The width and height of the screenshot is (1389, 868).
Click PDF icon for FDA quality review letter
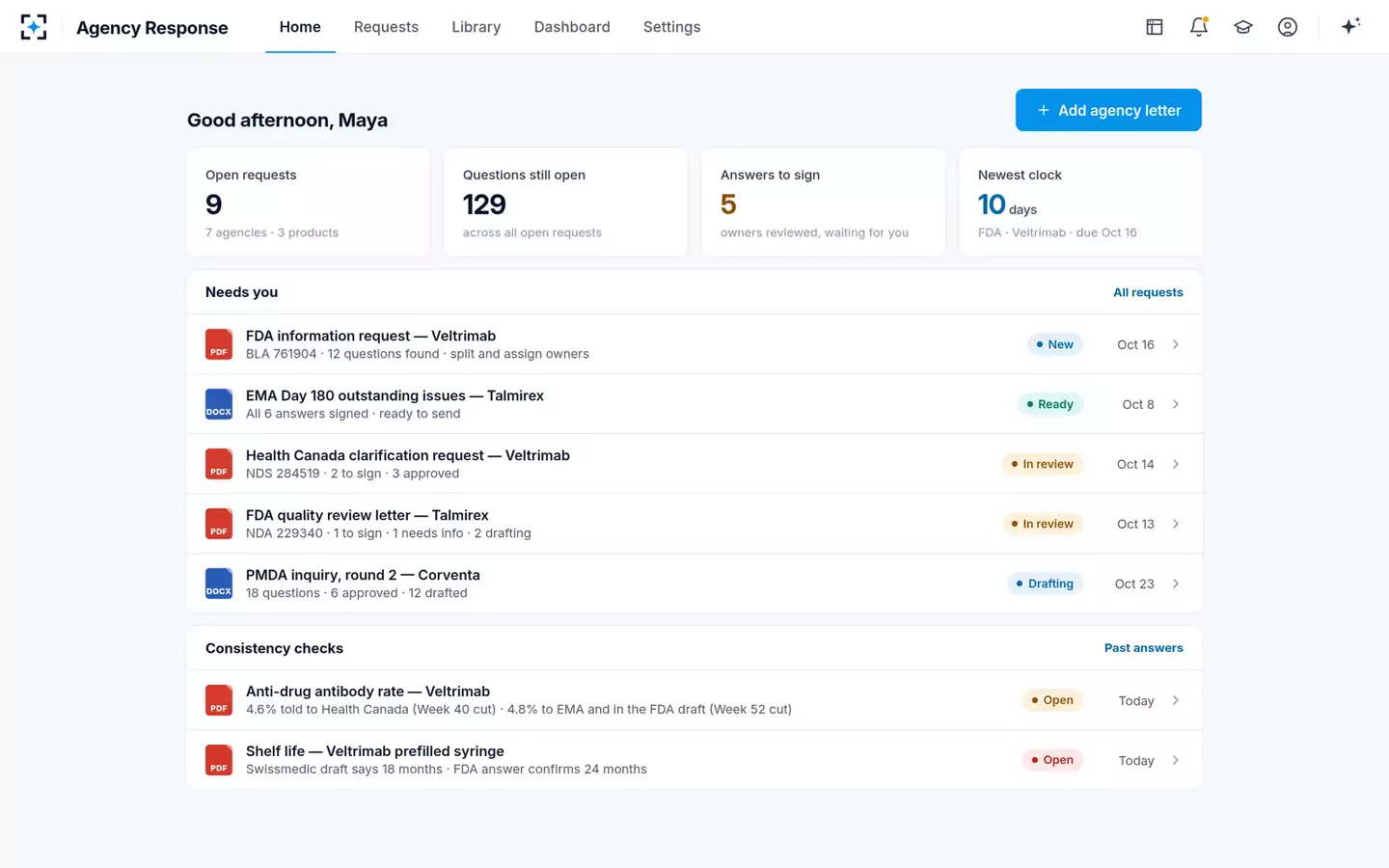pos(219,524)
